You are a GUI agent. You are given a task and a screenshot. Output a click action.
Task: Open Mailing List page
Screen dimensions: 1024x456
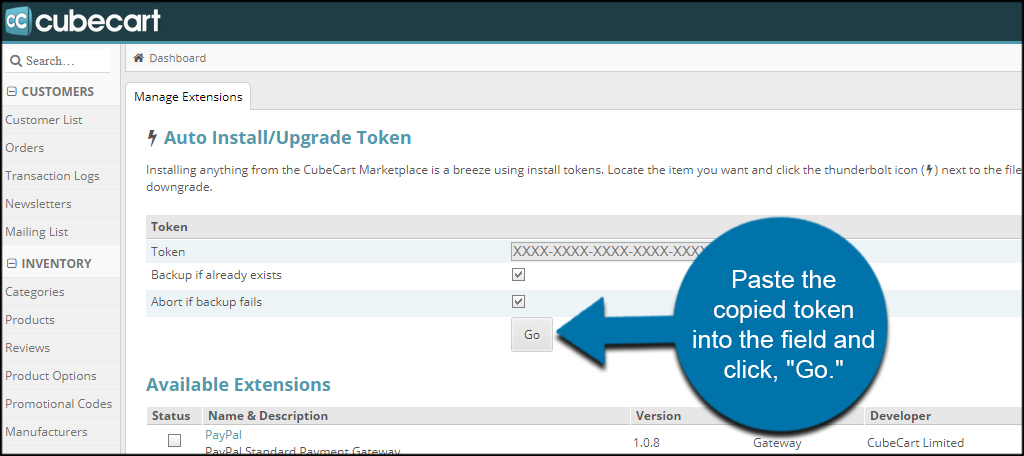pyautogui.click(x=37, y=233)
